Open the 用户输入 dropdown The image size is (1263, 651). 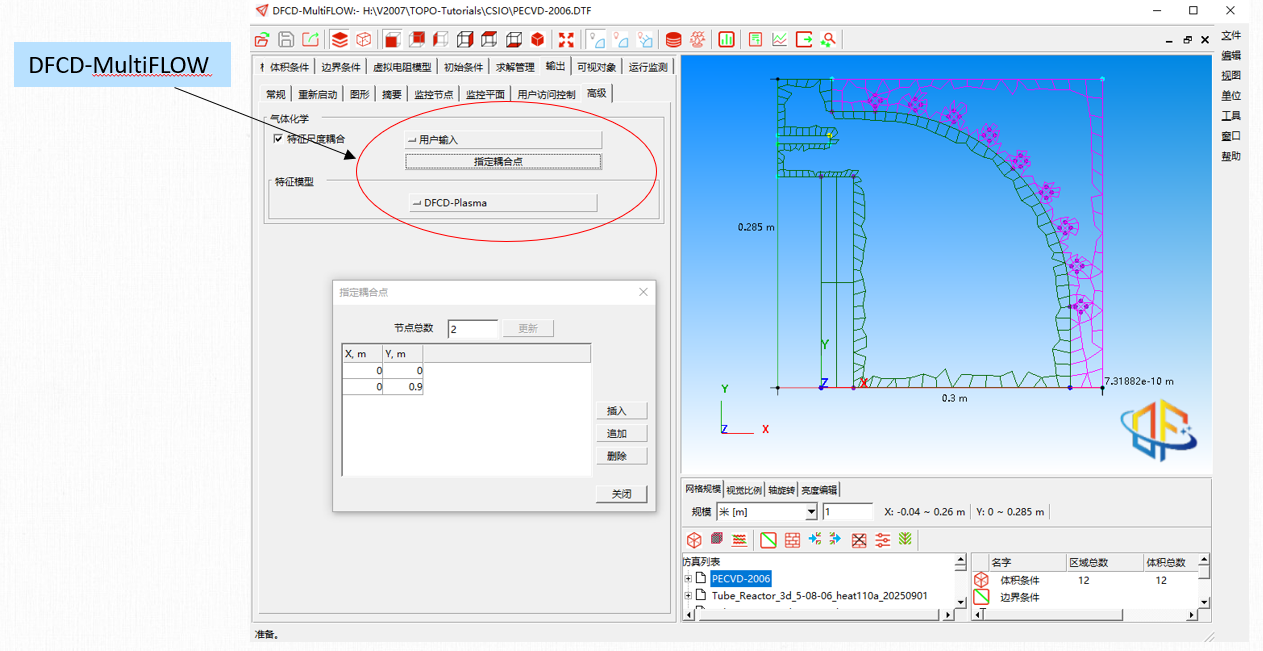pos(503,140)
